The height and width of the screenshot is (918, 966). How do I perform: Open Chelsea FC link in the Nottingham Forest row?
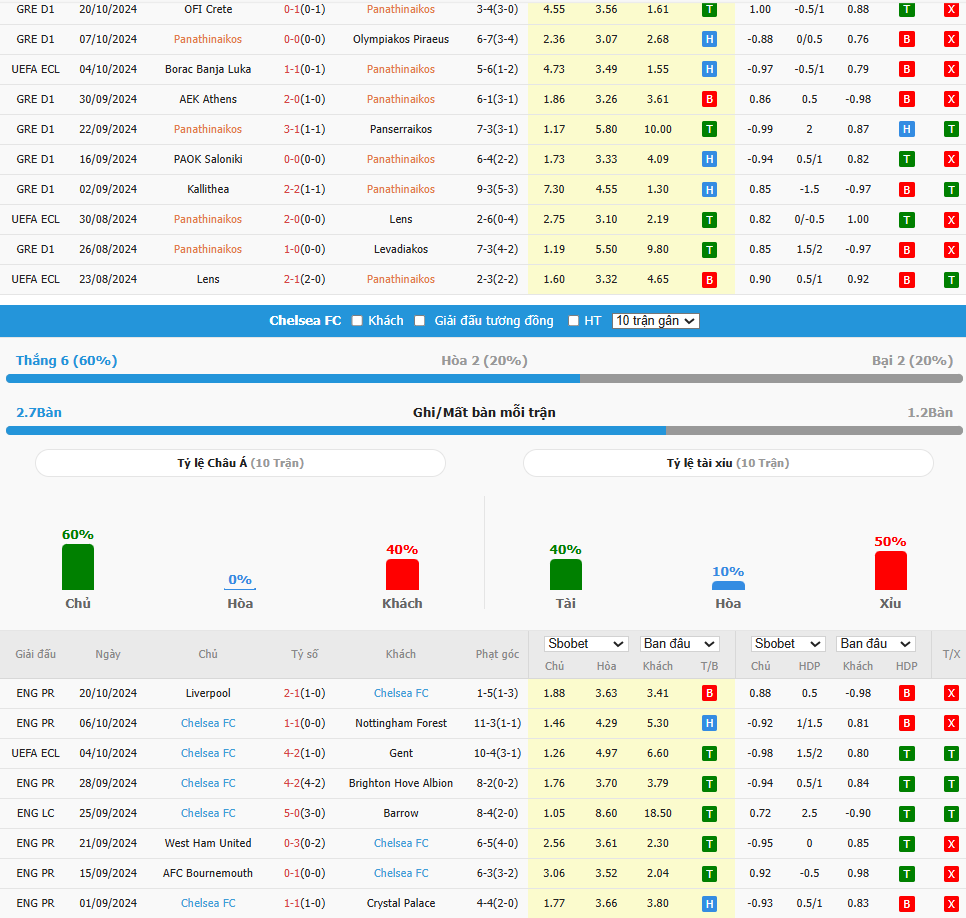208,723
